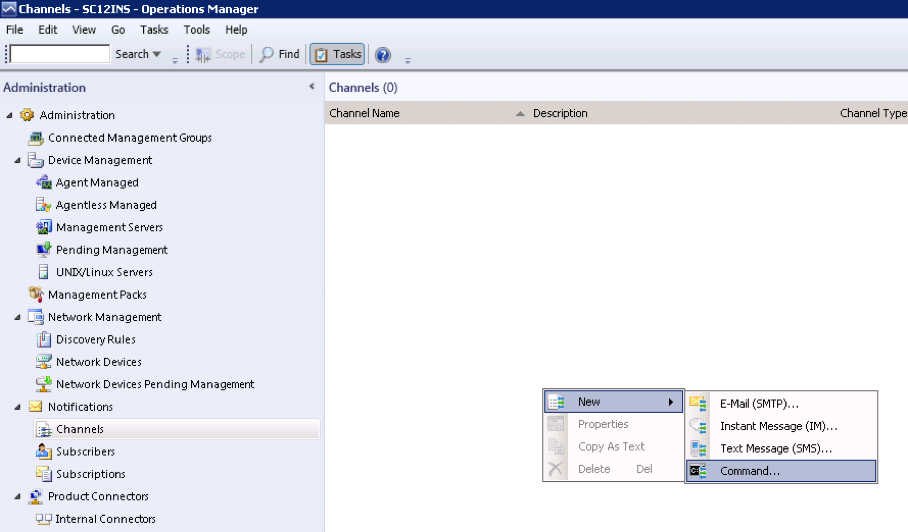Toggle the Tasks pane button
Viewport: 908px width, 532px height.
click(x=337, y=54)
